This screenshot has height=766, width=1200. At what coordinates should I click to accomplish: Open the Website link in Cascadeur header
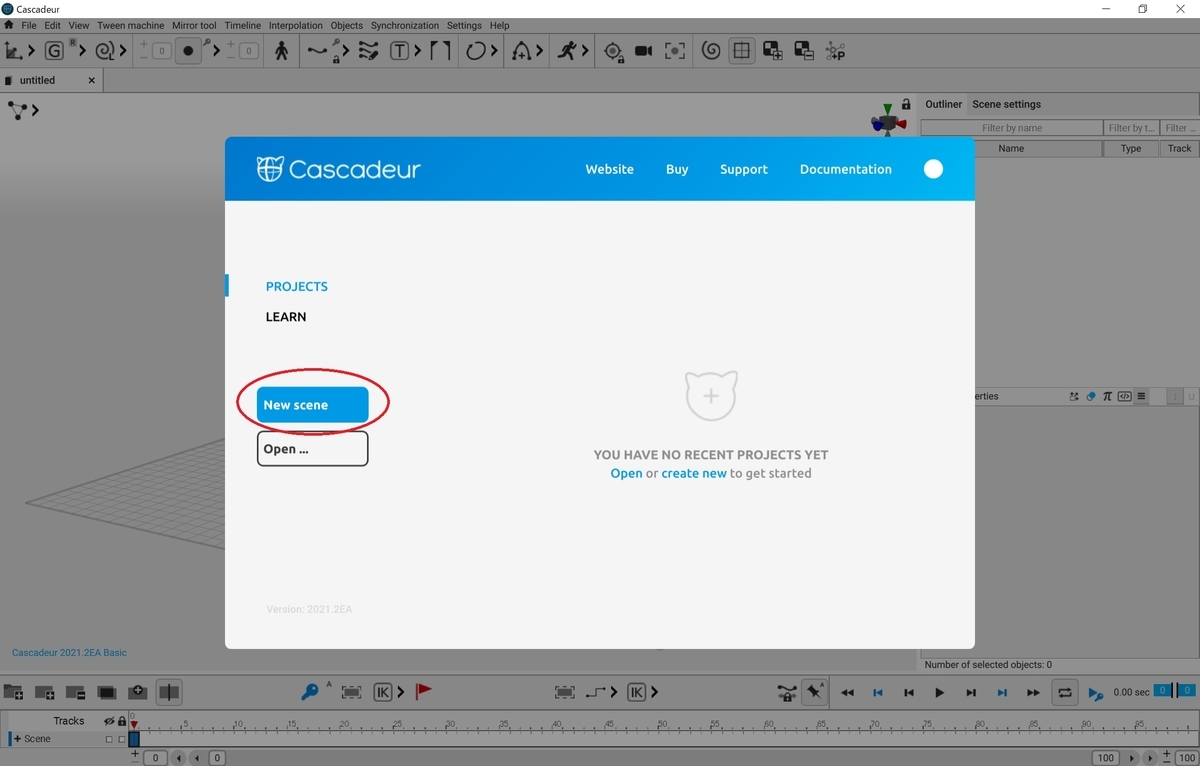point(609,169)
